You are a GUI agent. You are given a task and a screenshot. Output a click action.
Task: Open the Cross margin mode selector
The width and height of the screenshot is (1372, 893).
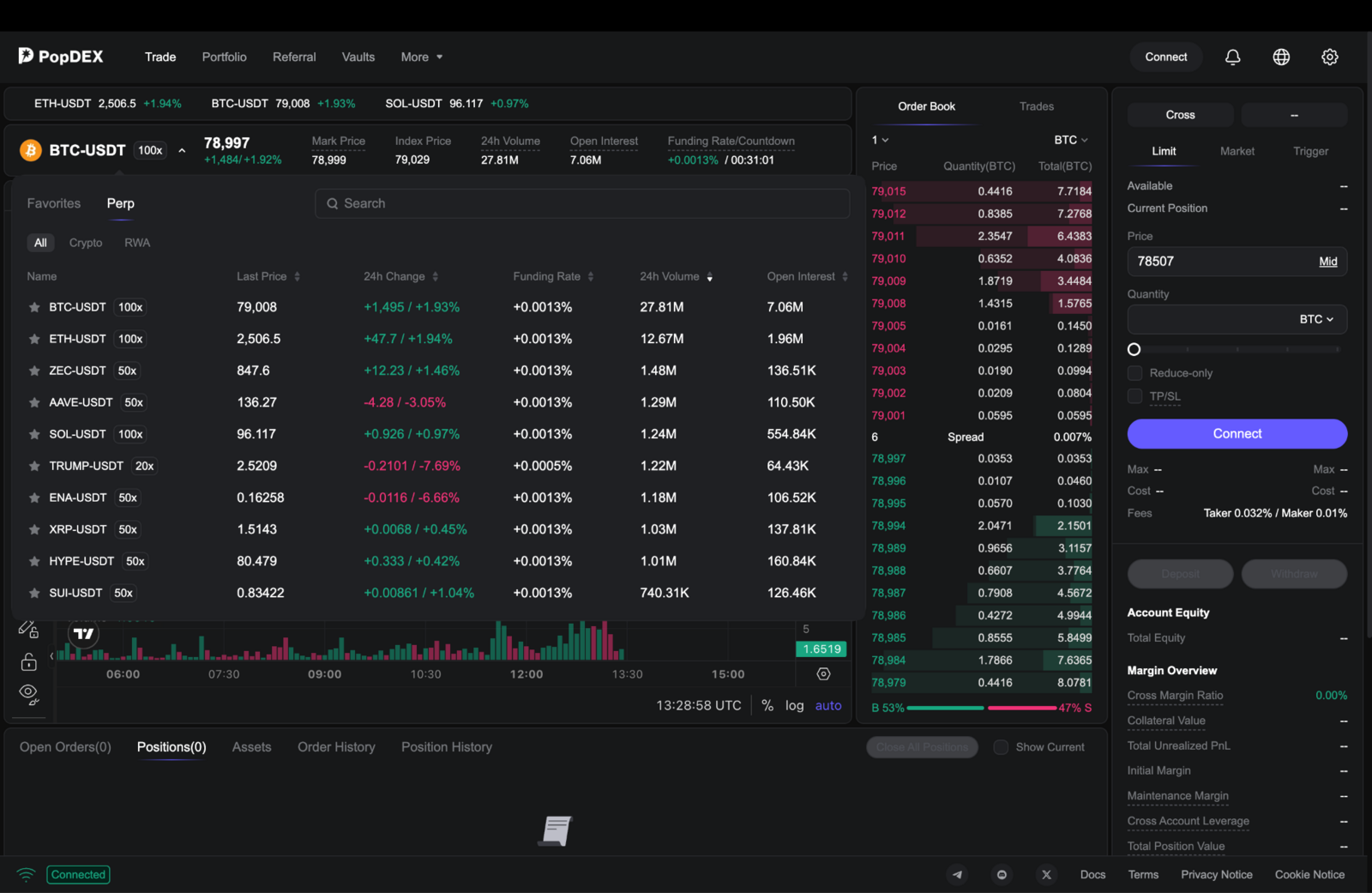pyautogui.click(x=1180, y=115)
